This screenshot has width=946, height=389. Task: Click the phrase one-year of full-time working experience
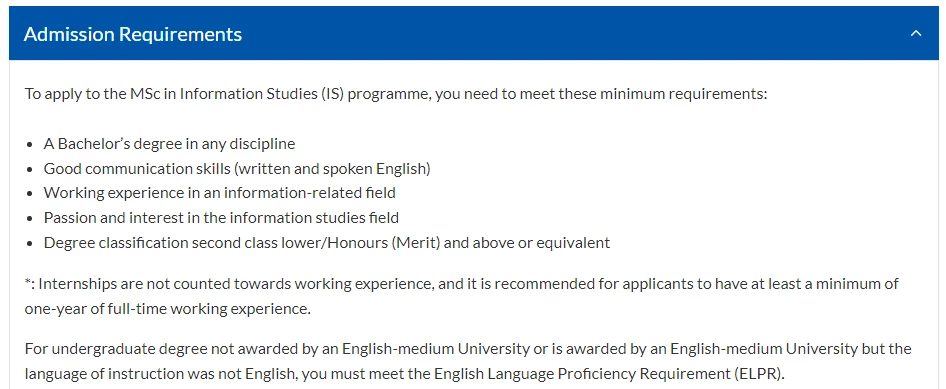[x=167, y=309]
